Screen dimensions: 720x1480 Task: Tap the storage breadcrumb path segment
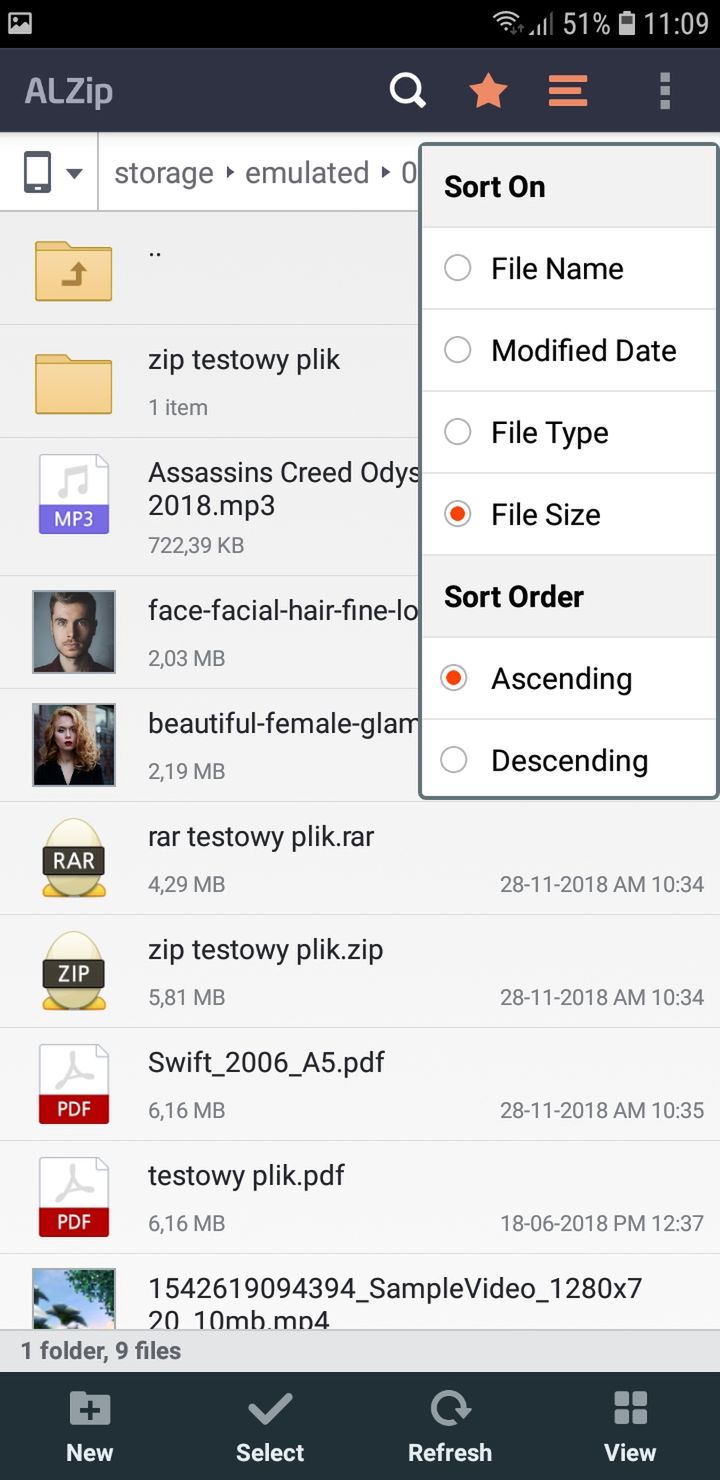point(164,173)
